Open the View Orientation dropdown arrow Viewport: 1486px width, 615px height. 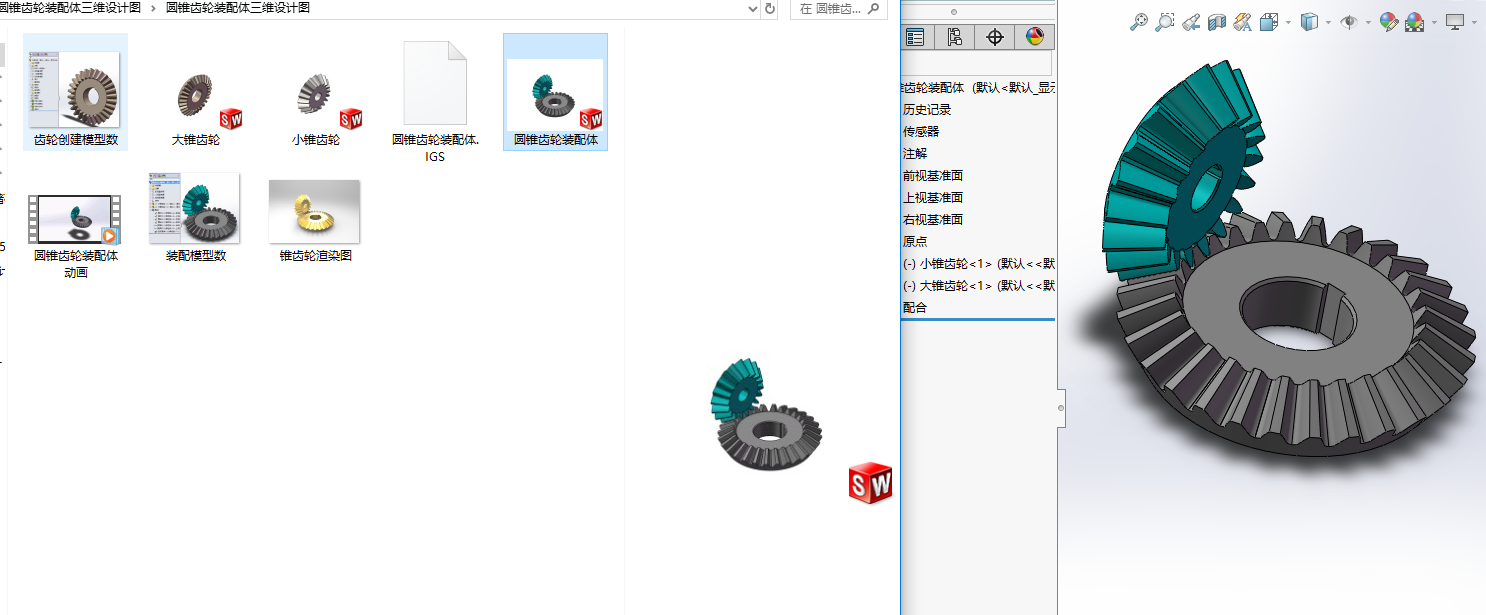coord(1288,21)
